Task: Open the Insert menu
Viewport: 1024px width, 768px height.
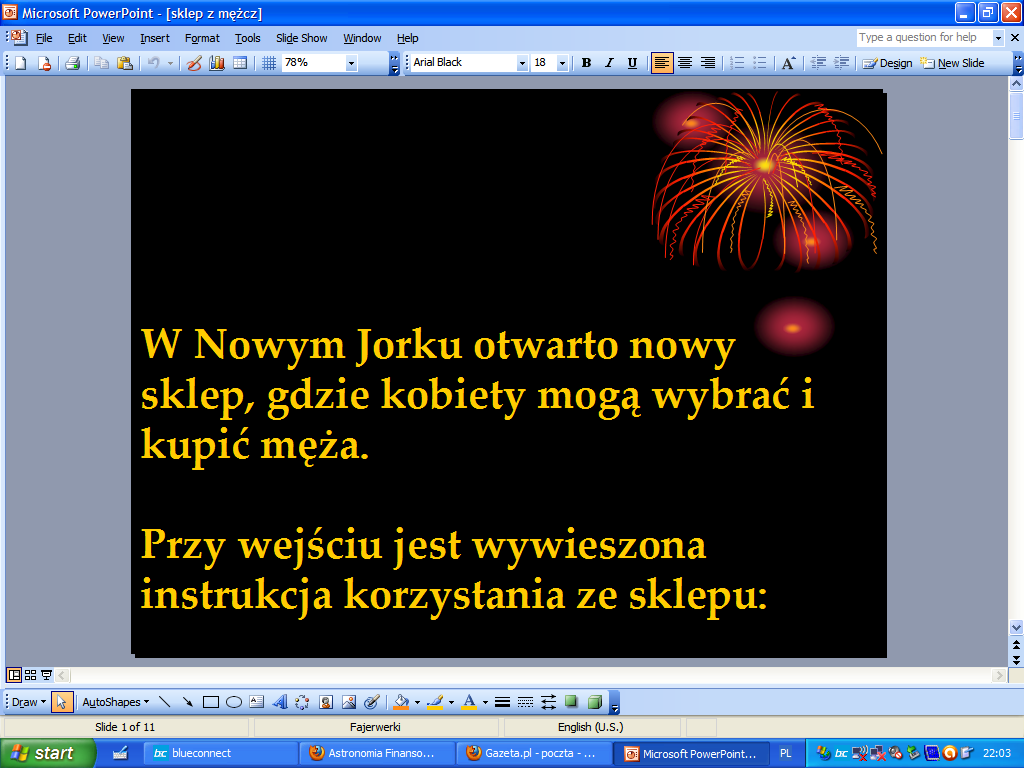Action: (155, 38)
